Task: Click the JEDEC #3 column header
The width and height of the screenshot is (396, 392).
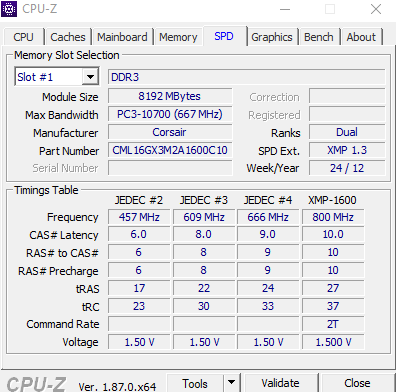Action: coord(204,200)
